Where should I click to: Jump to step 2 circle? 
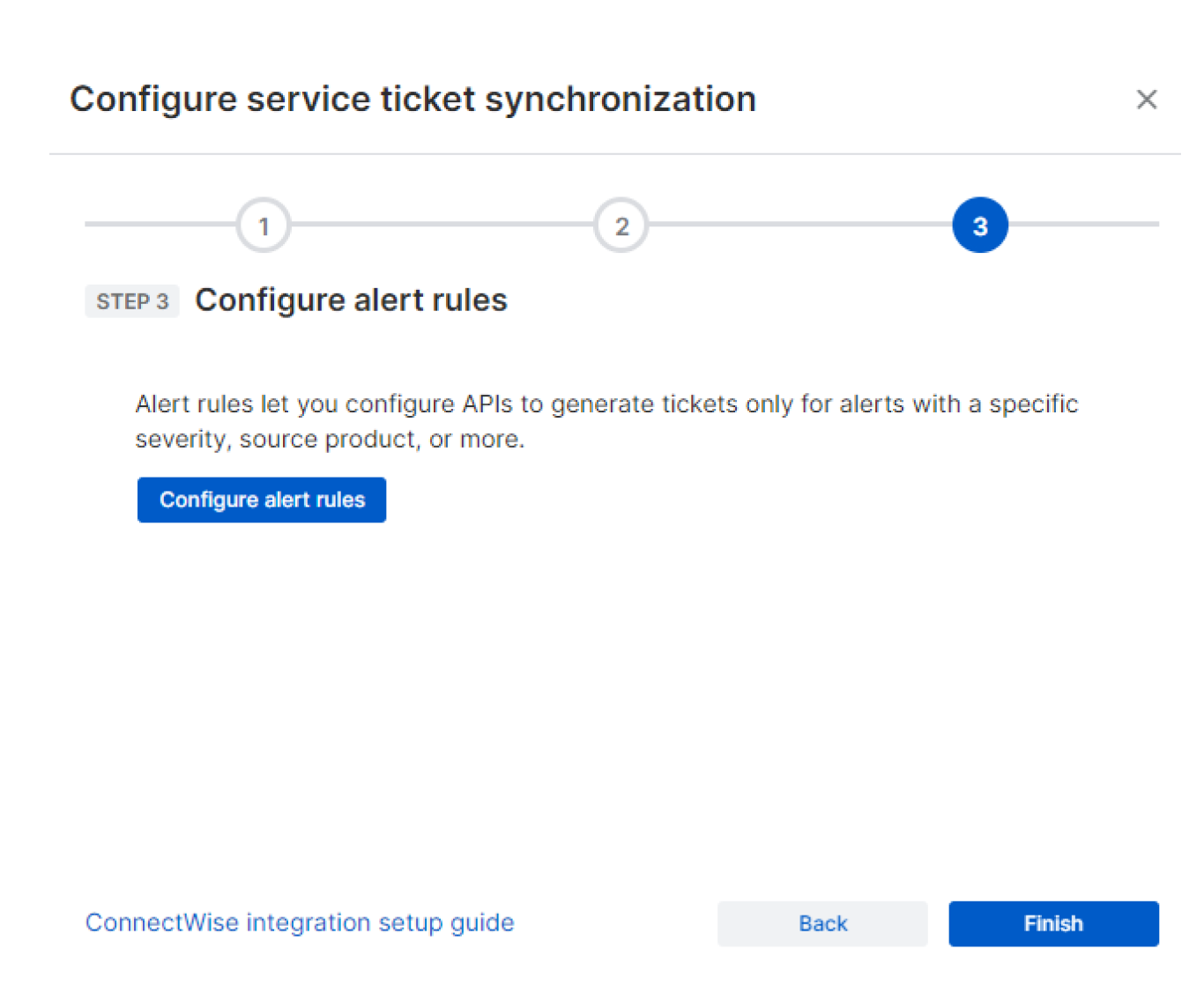point(621,226)
